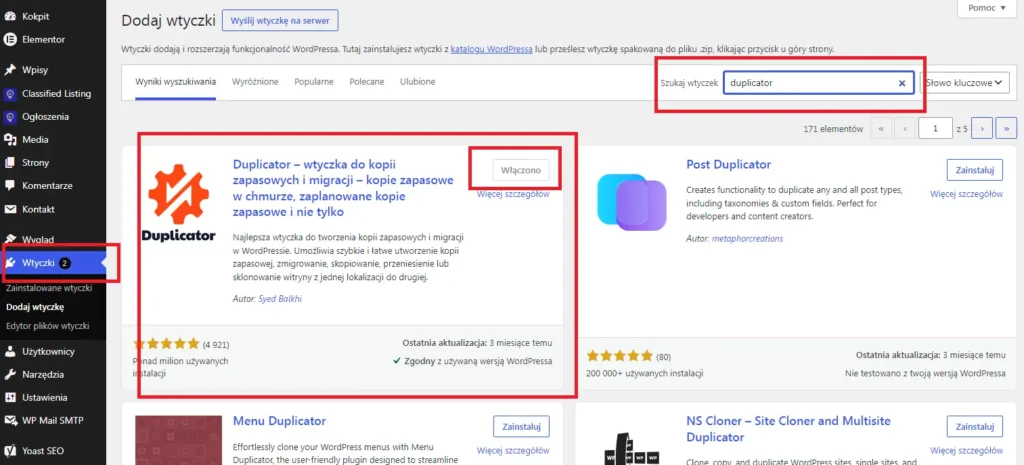Screen dimensions: 1024x465
Task: Select Dodaj wtyczkę submenu item
Action: click(x=35, y=307)
